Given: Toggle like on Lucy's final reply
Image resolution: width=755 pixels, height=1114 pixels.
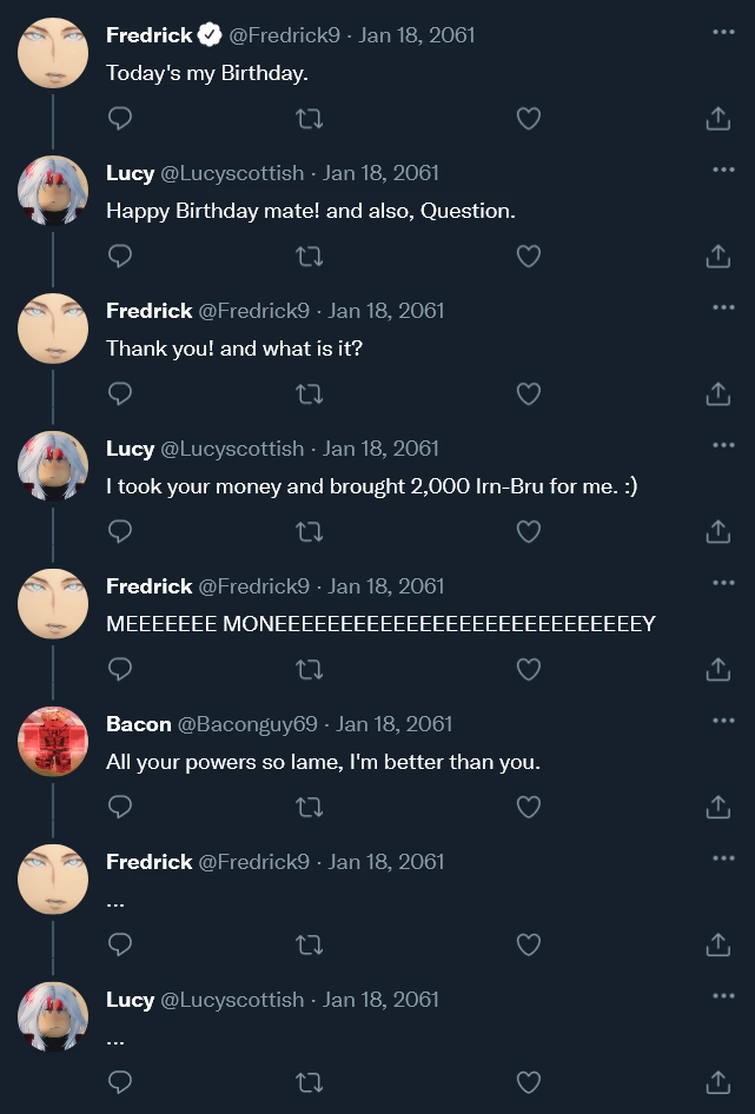Looking at the screenshot, I should 528,1082.
